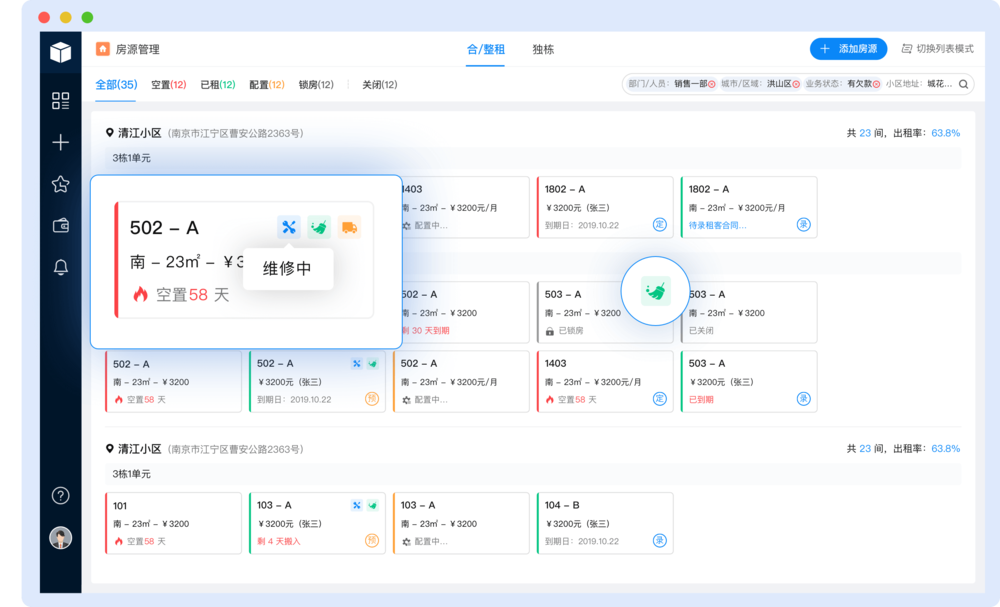
Task: Remove the 有欠款 filter chip
Action: coord(876,84)
